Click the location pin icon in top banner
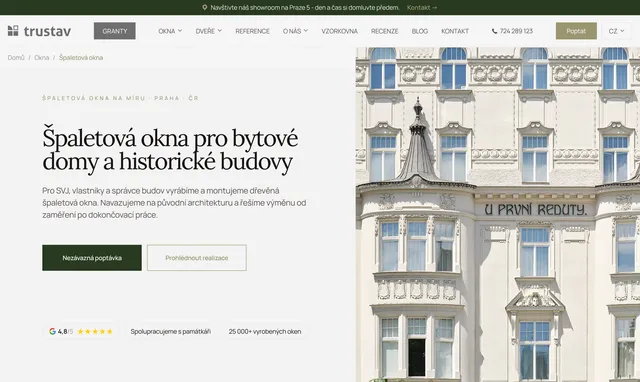The image size is (640, 382). (x=204, y=7)
